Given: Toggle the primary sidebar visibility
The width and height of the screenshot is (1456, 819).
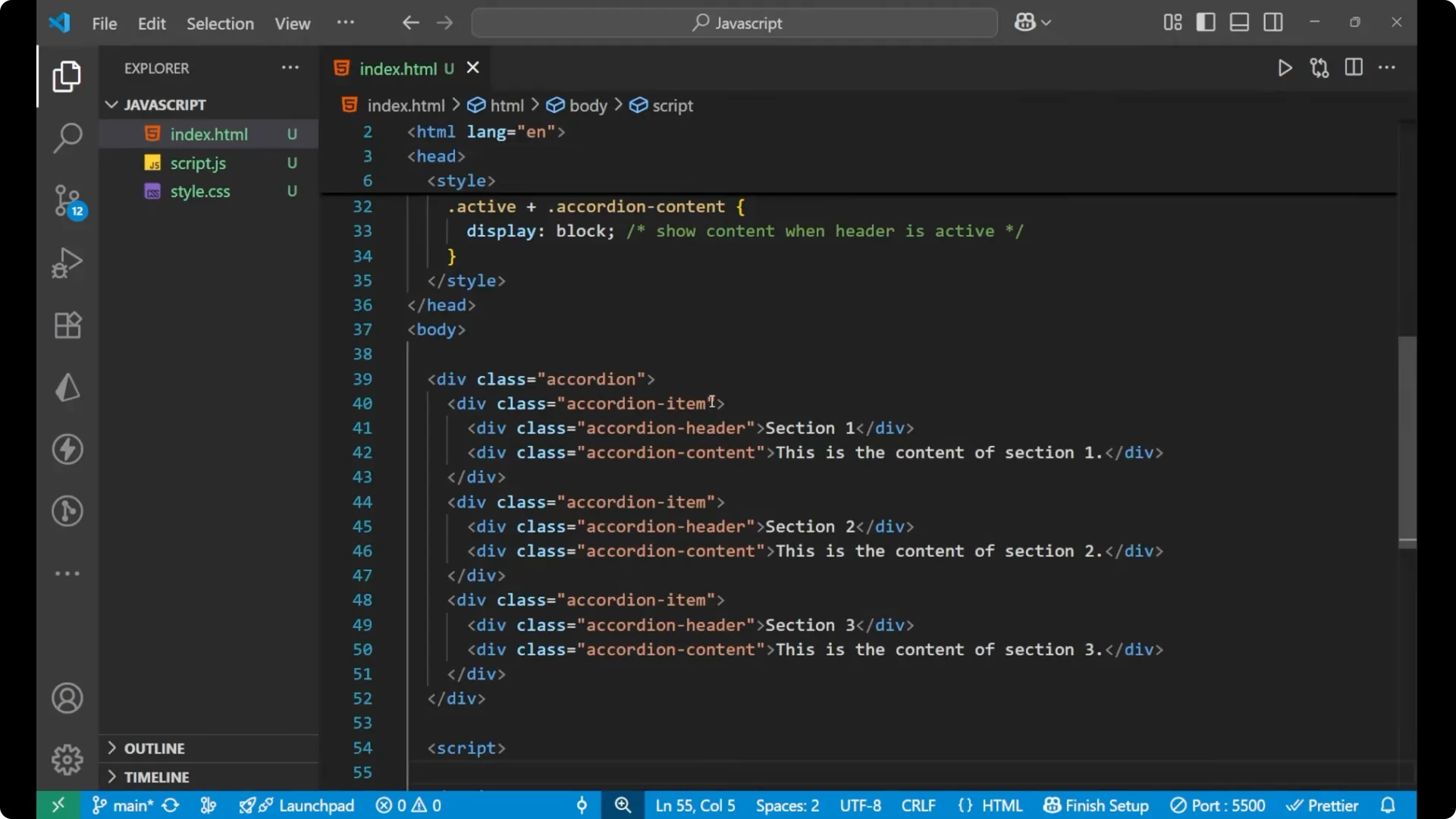Looking at the screenshot, I should (x=1206, y=22).
